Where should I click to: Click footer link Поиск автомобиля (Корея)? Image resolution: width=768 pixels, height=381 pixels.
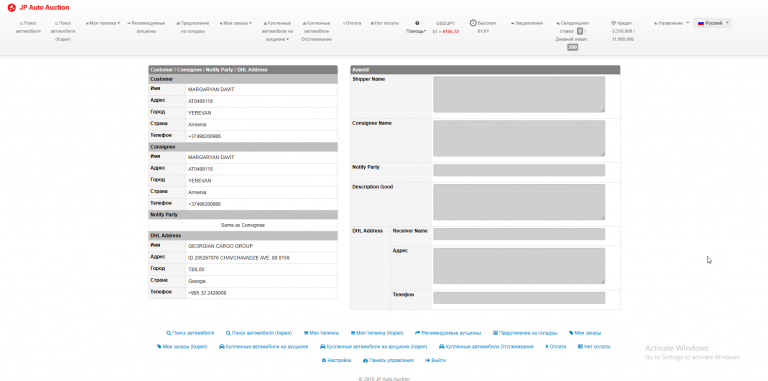point(259,333)
